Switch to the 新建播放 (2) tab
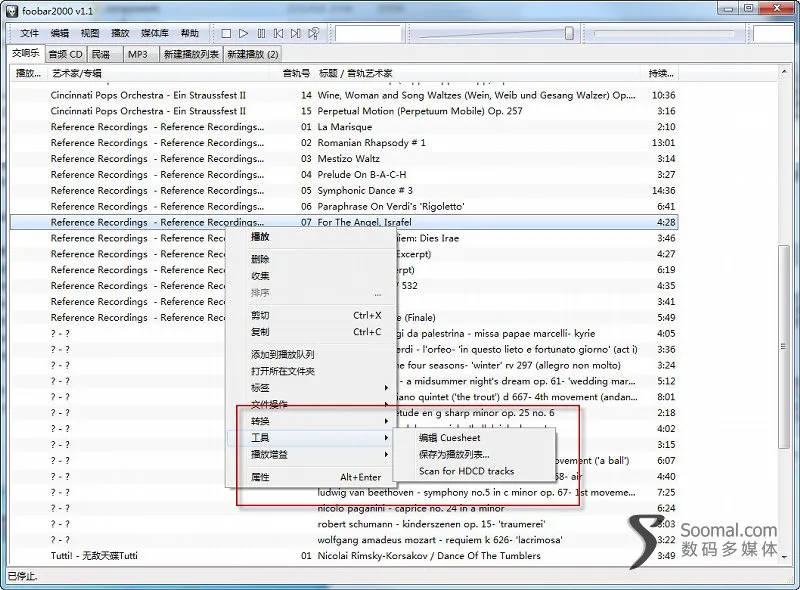Screen dimensions: 800x590 pos(253,54)
